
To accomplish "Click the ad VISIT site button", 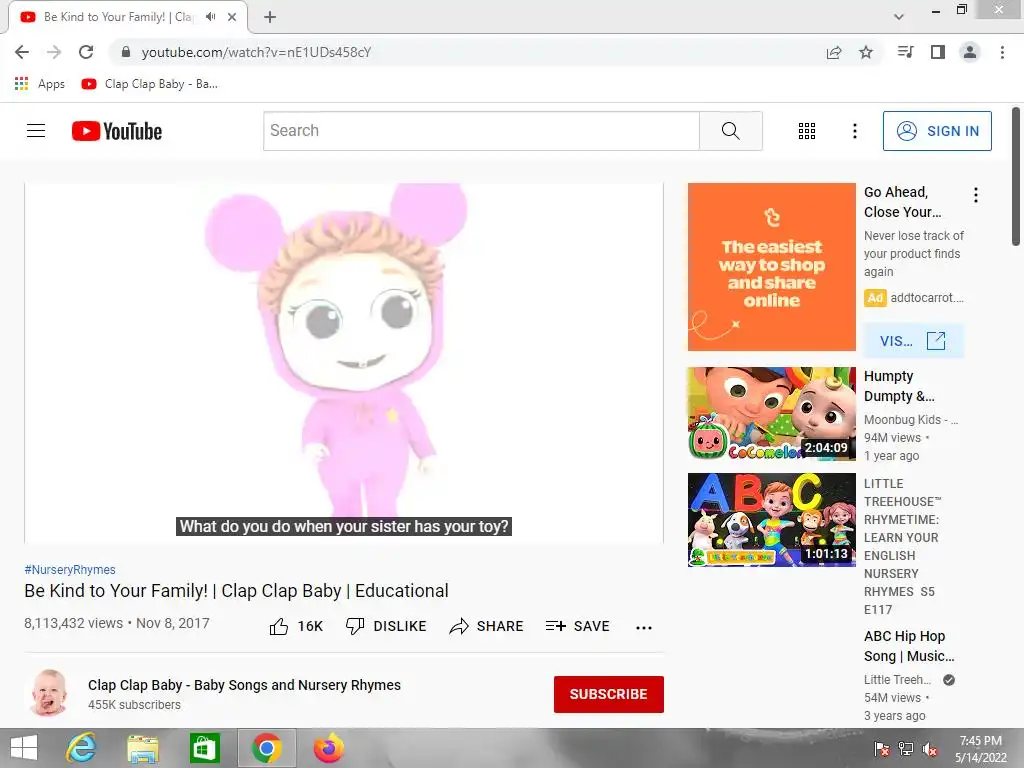I will click(x=913, y=341).
